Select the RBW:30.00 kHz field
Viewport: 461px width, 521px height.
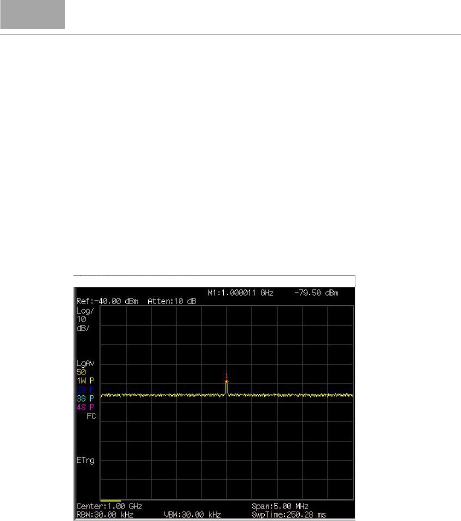point(105,515)
